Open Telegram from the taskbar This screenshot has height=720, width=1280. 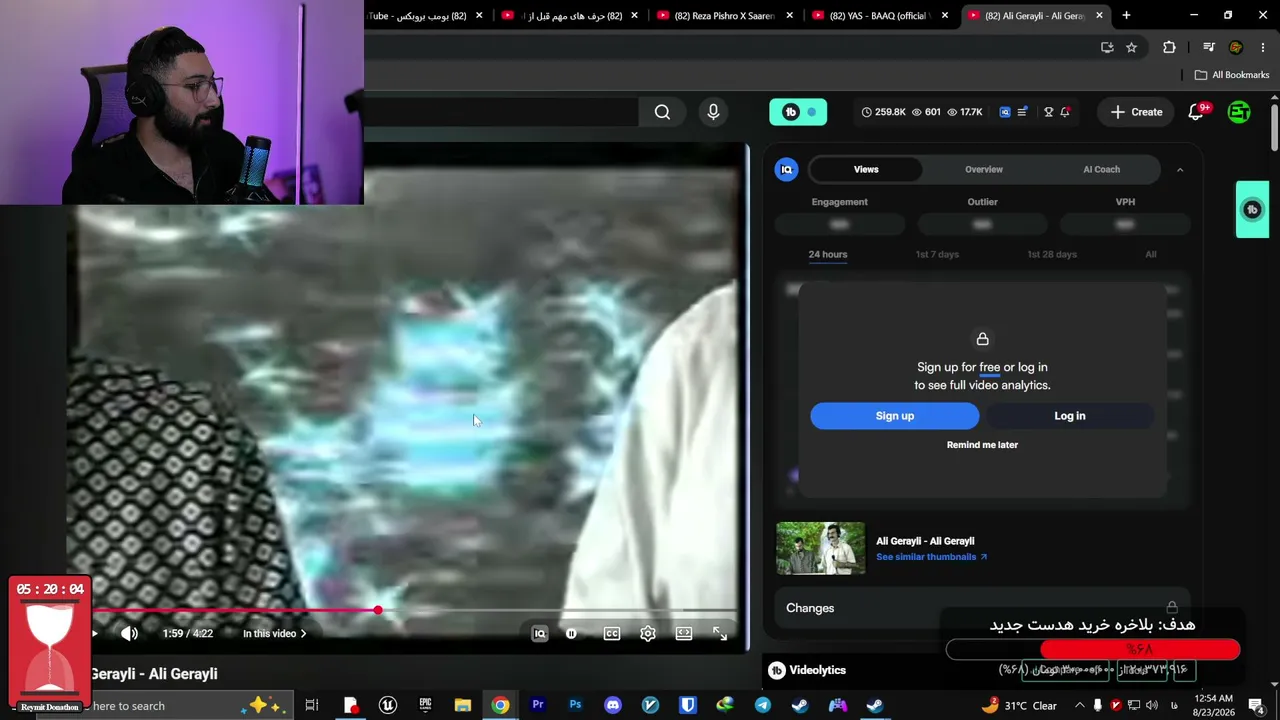coord(763,706)
